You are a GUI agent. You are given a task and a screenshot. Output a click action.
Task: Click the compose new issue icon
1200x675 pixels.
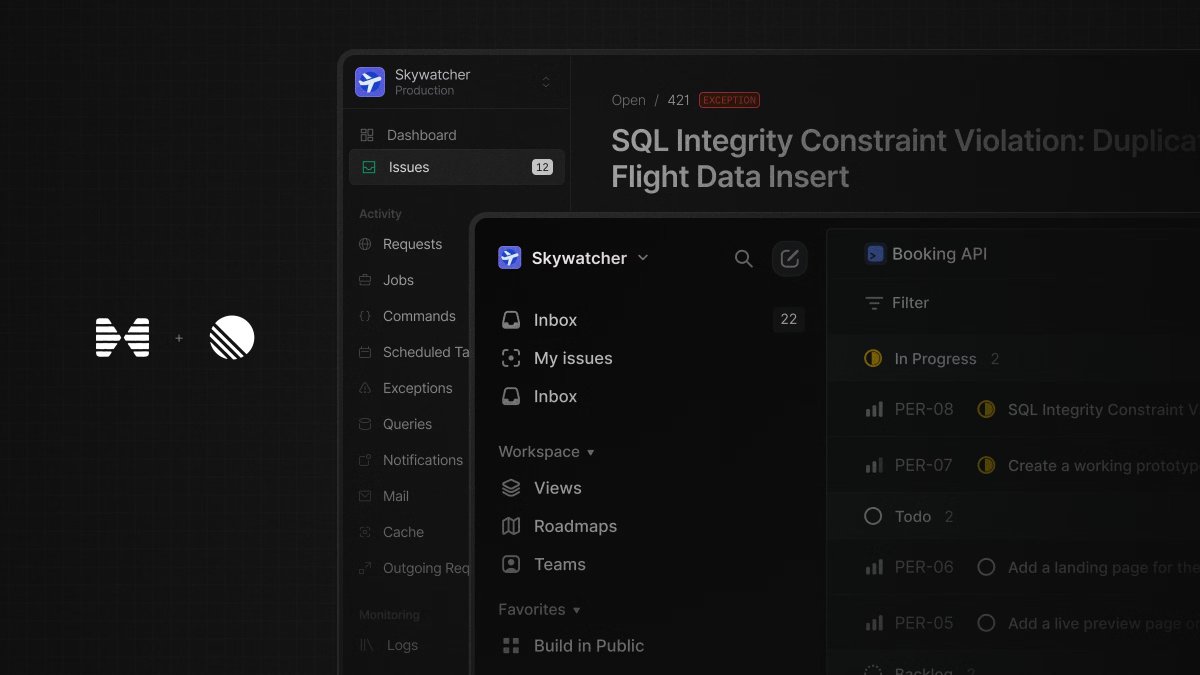(x=789, y=259)
